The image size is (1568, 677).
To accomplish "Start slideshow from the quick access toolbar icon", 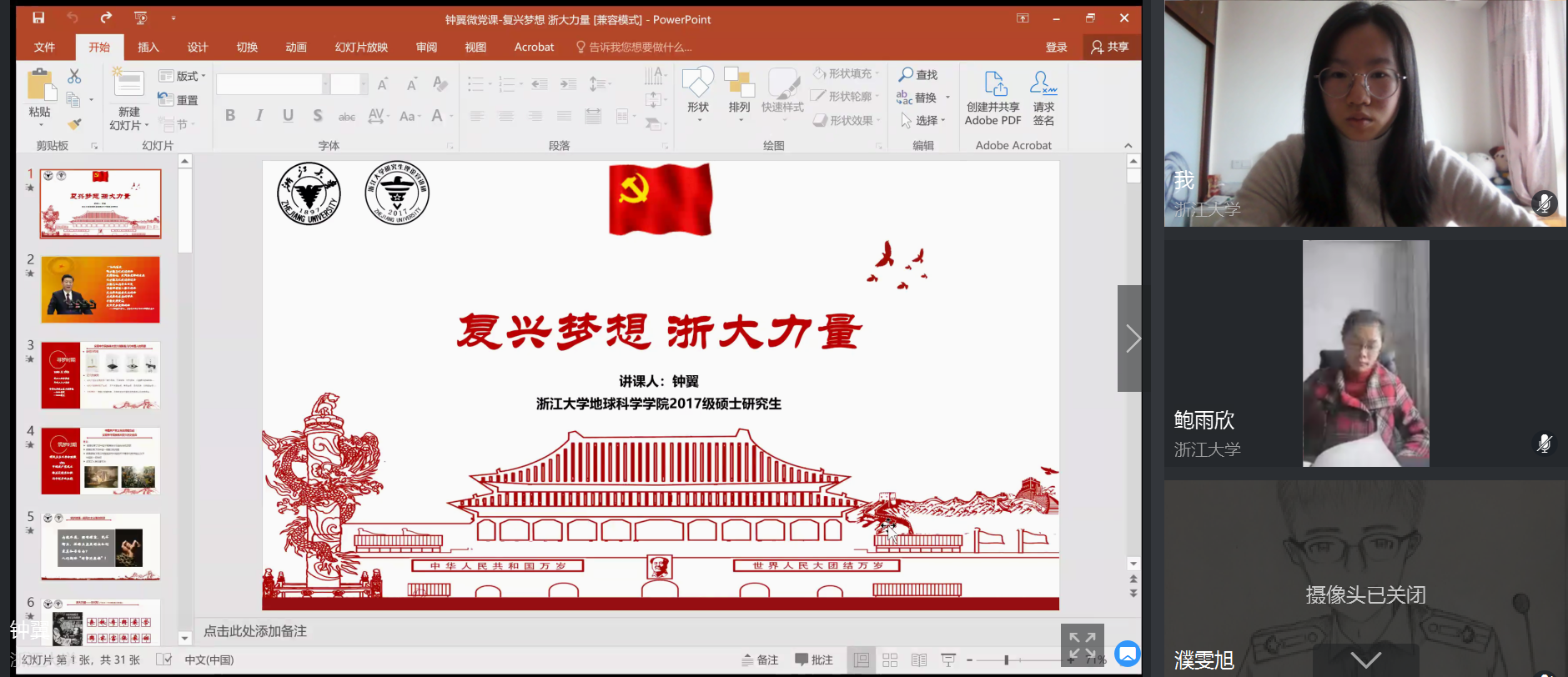I will (140, 18).
